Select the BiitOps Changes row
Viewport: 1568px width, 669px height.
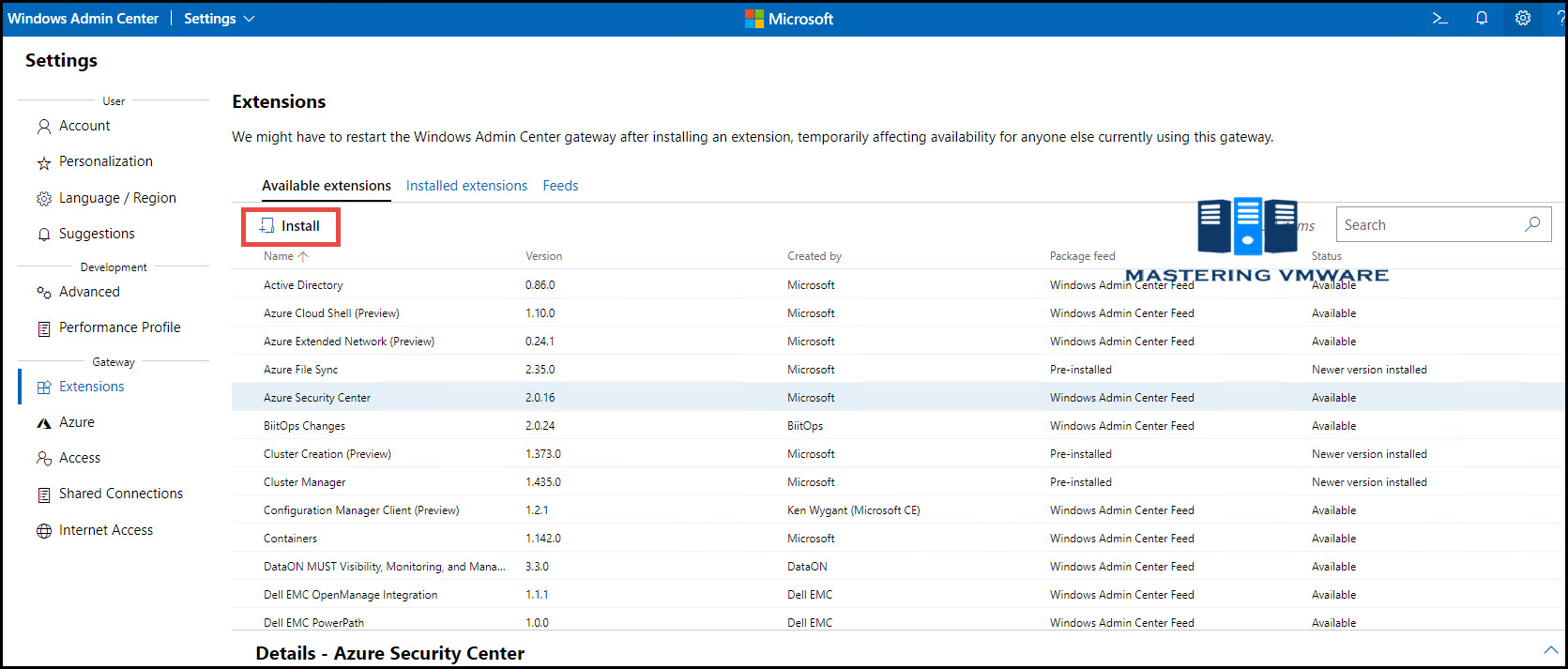(x=899, y=425)
